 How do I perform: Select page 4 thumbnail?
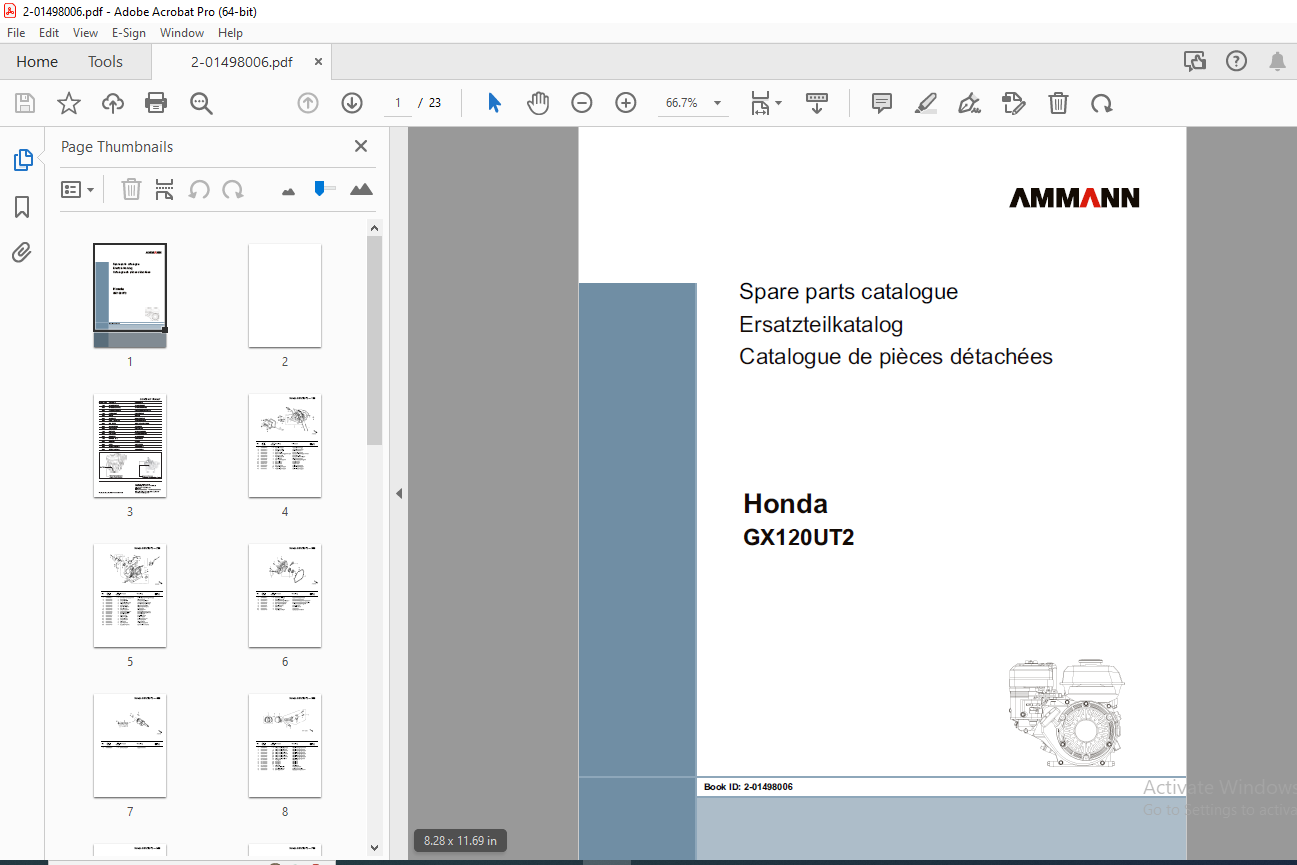point(285,445)
